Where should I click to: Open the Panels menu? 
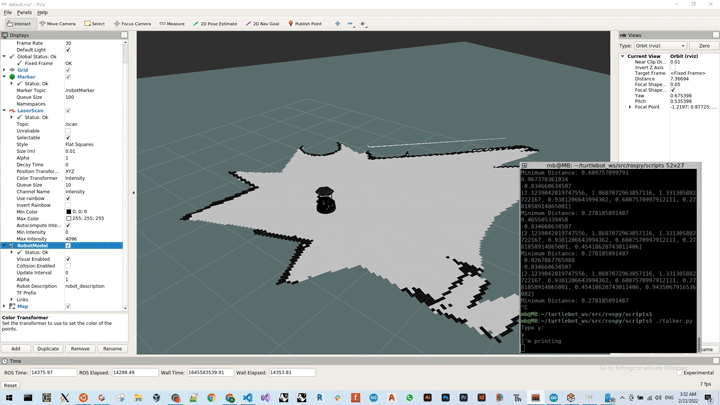click(x=24, y=13)
